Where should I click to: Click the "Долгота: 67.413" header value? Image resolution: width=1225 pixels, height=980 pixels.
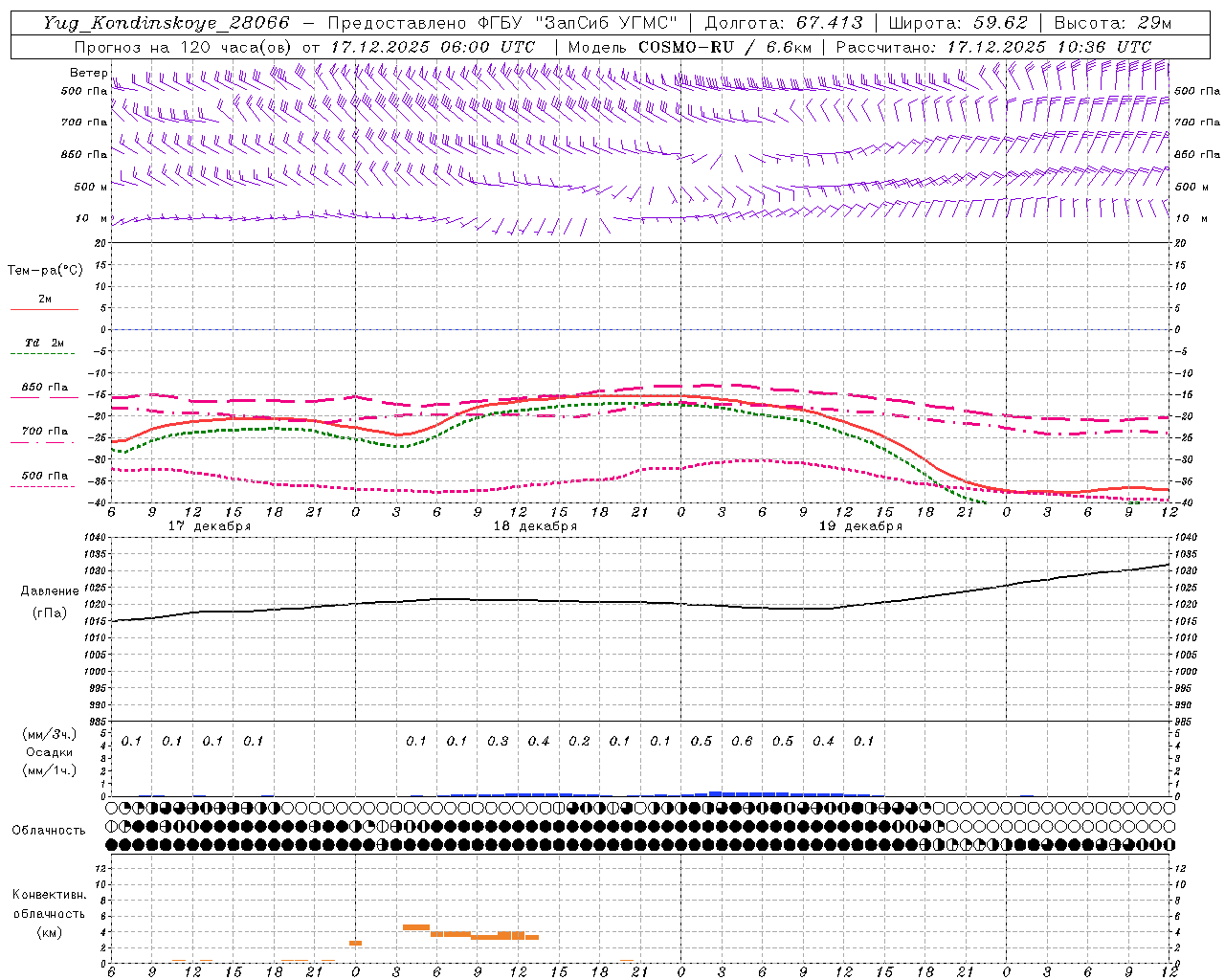[783, 23]
